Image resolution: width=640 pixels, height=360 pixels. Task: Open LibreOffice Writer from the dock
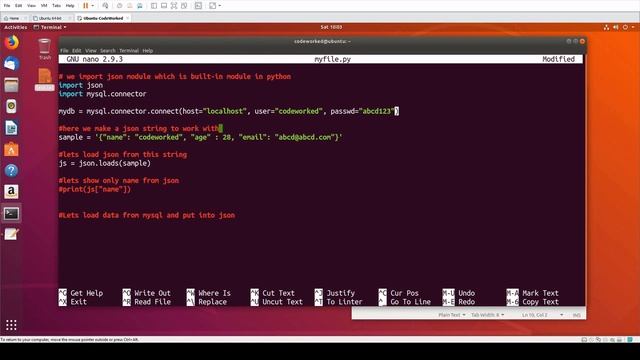click(x=11, y=128)
